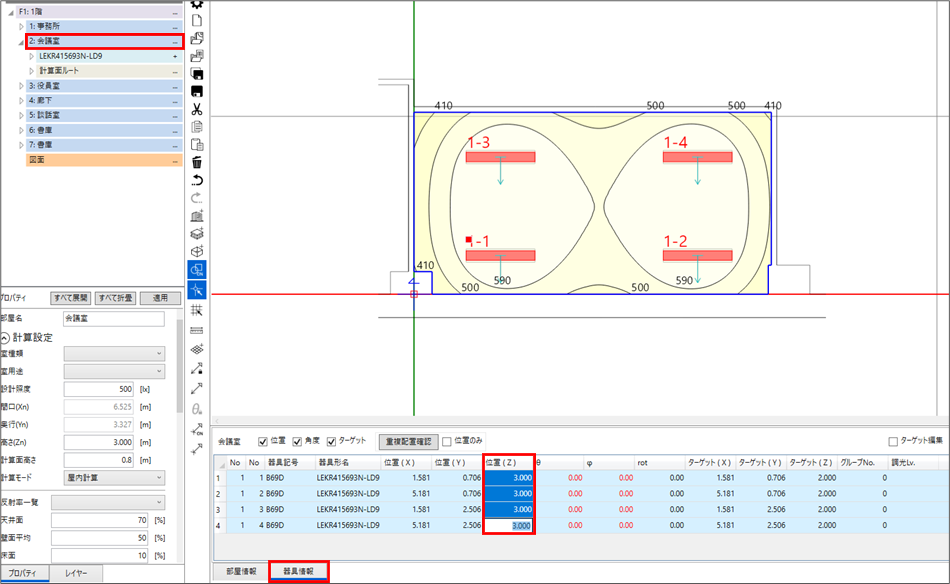This screenshot has width=950, height=584.
Task: Click the copy icon
Action: [197, 127]
